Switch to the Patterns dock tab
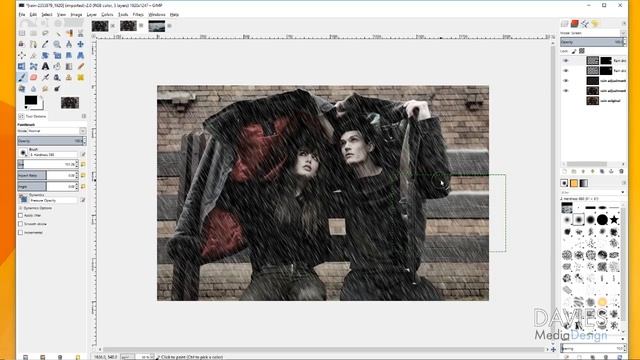This screenshot has width=640, height=360. tap(574, 183)
